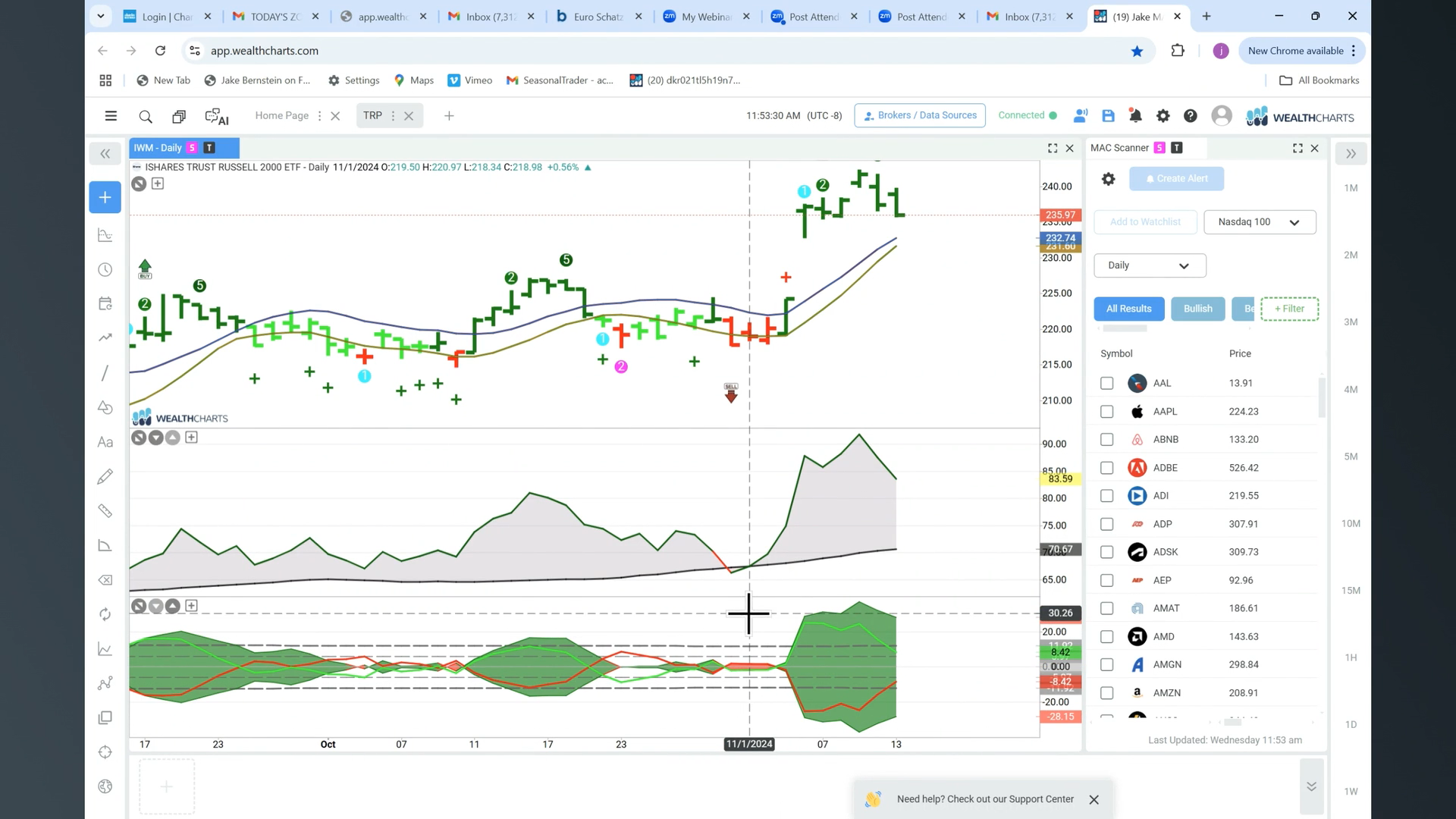This screenshot has width=1456, height=819.
Task: Expand the right panel double chevron
Action: coord(1351,154)
